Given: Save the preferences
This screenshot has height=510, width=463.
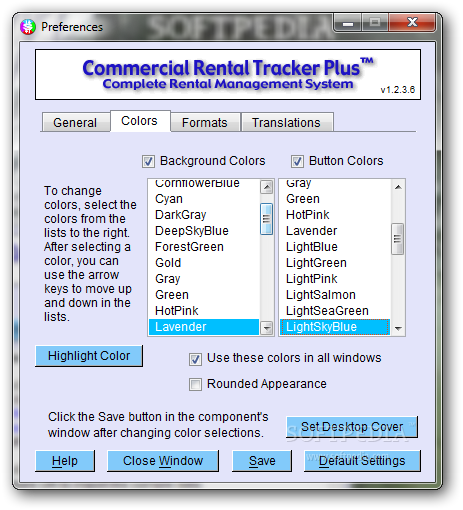Looking at the screenshot, I should point(262,461).
